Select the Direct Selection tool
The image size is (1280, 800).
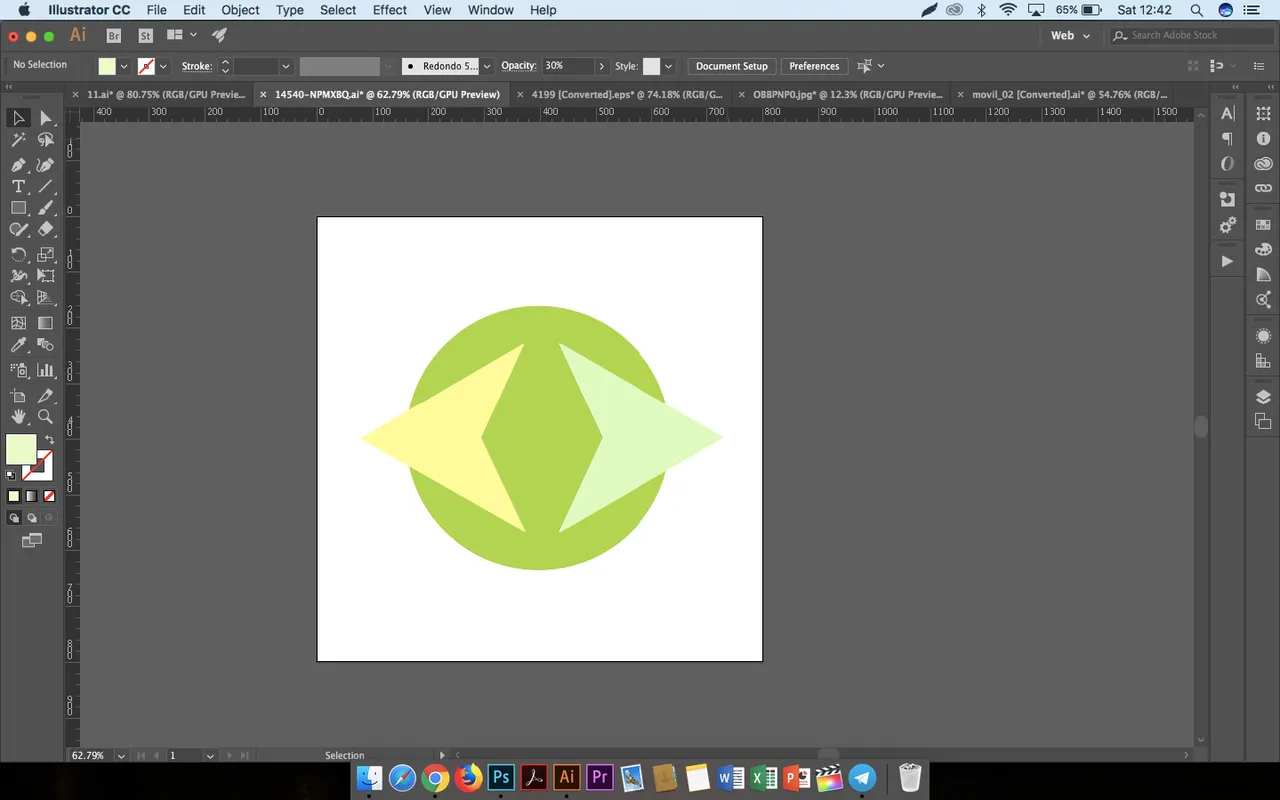[46, 118]
